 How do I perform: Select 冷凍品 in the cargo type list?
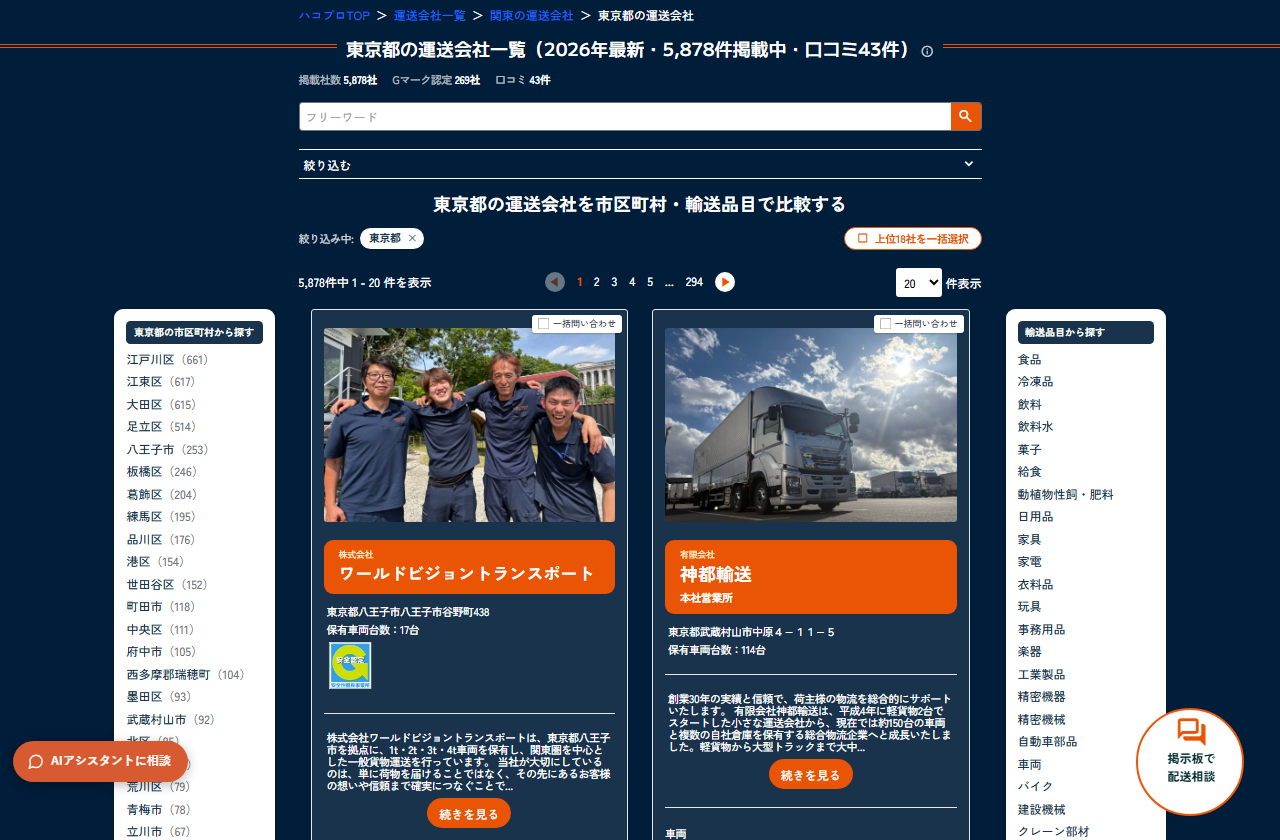[x=1035, y=382]
